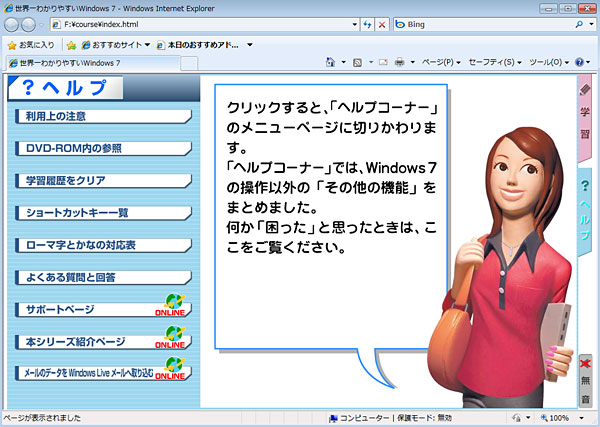Viewport: 600px width, 427px height.
Task: Click the Forward navigation button
Action: coord(28,25)
